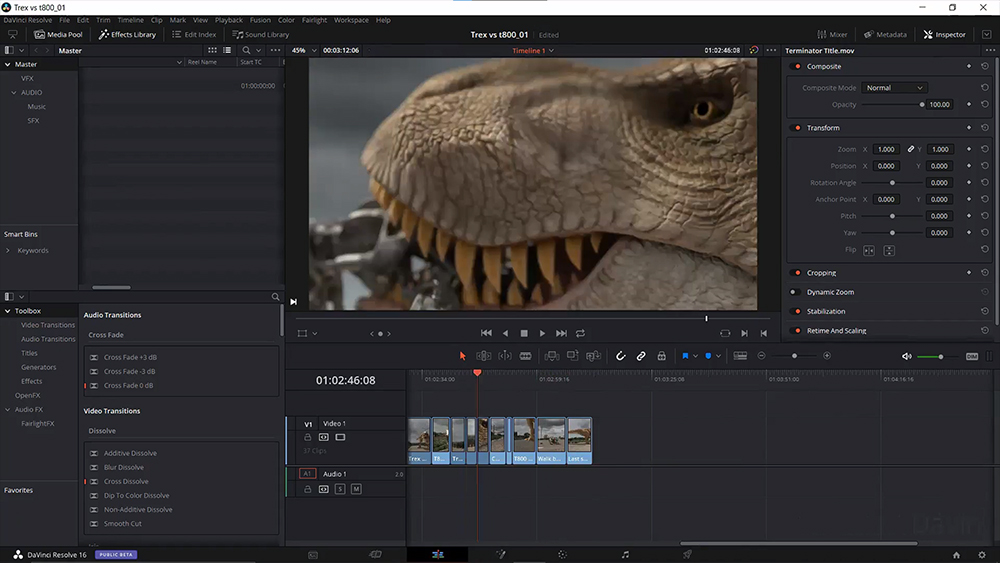Screen dimensions: 1000x563
Task: Jump to last frame in viewer
Action: 561,333
